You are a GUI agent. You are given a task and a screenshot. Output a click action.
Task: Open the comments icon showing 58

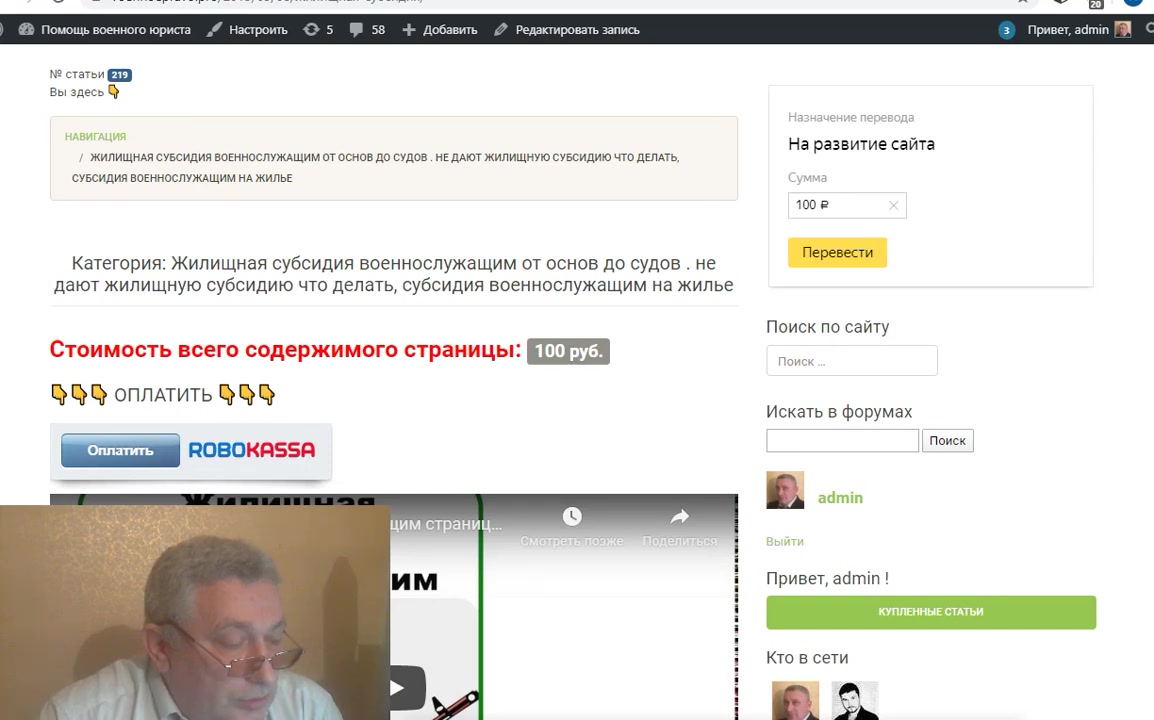coord(367,29)
